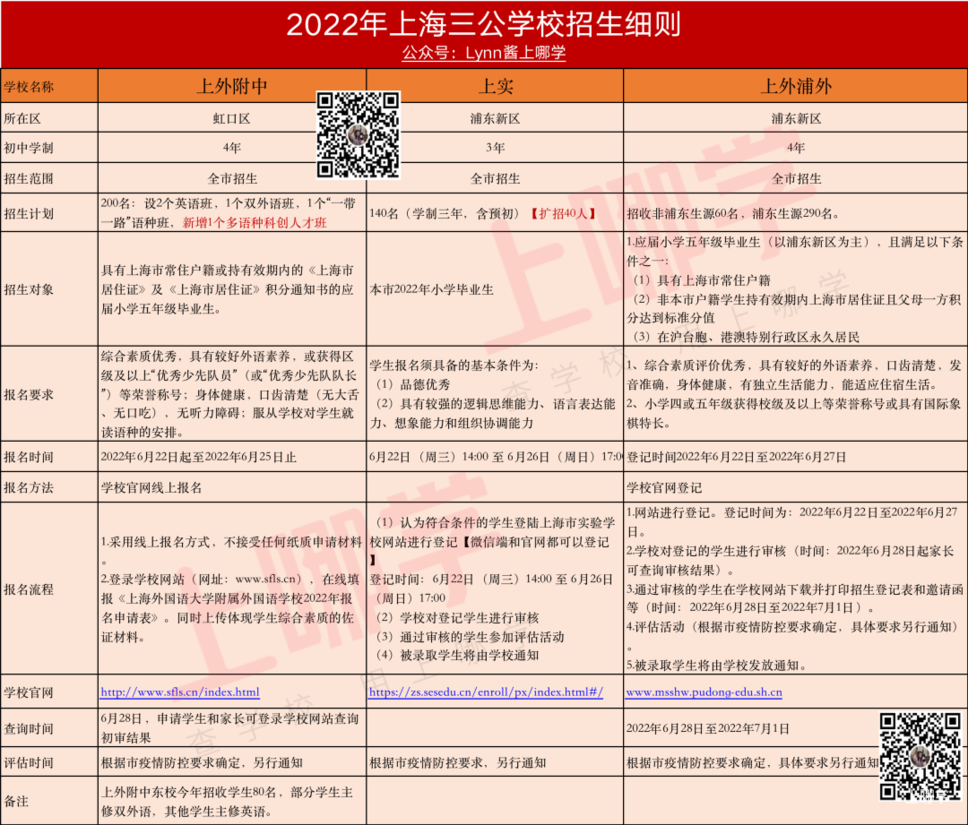Image resolution: width=968 pixels, height=825 pixels.
Task: Select the 上实 column header
Action: [x=495, y=85]
